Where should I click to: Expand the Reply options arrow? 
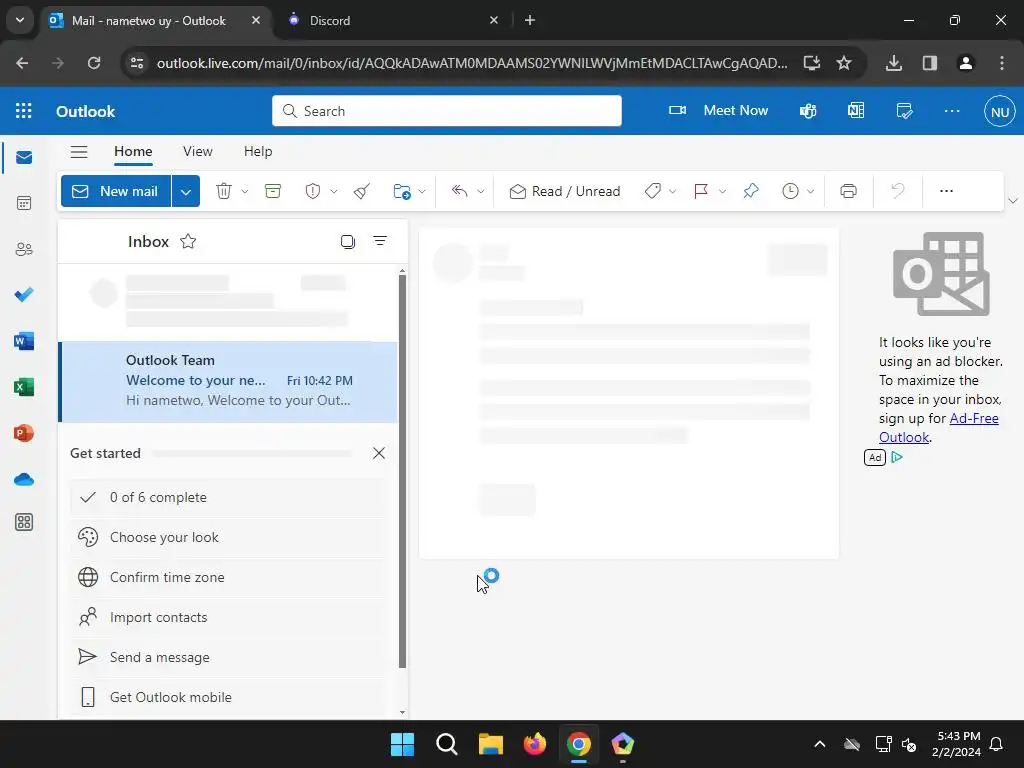coord(481,191)
